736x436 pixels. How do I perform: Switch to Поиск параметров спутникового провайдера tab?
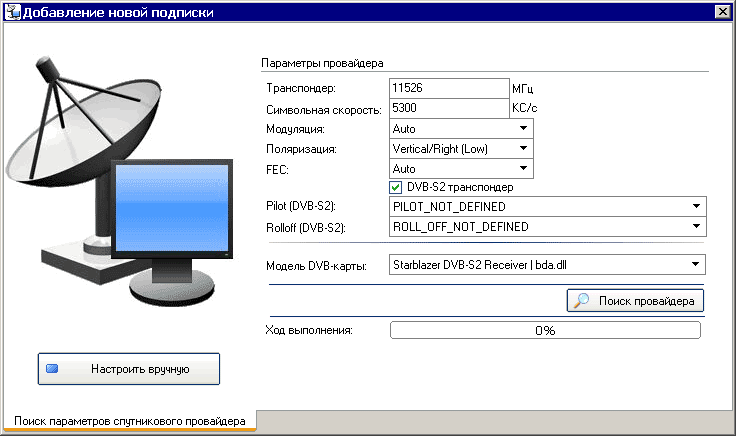129,422
